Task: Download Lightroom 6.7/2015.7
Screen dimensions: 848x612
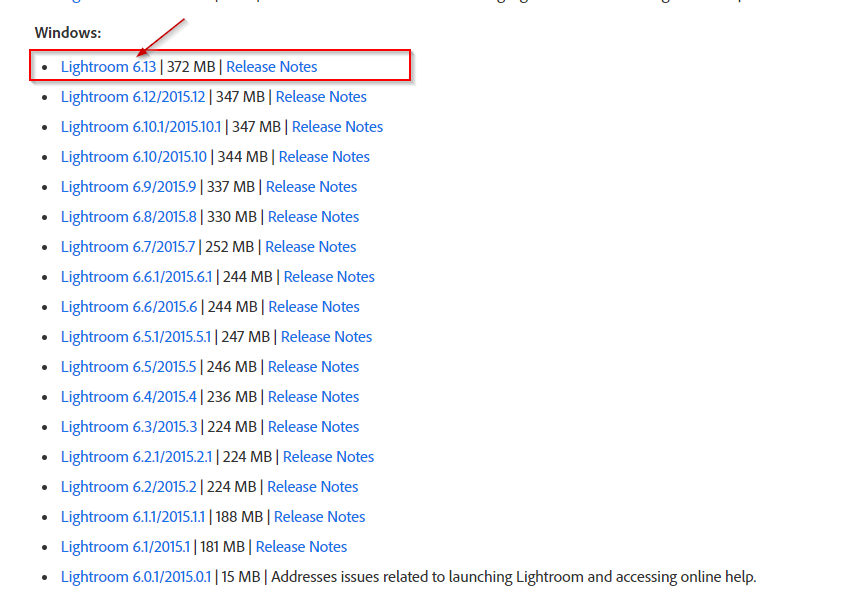Action: 128,247
